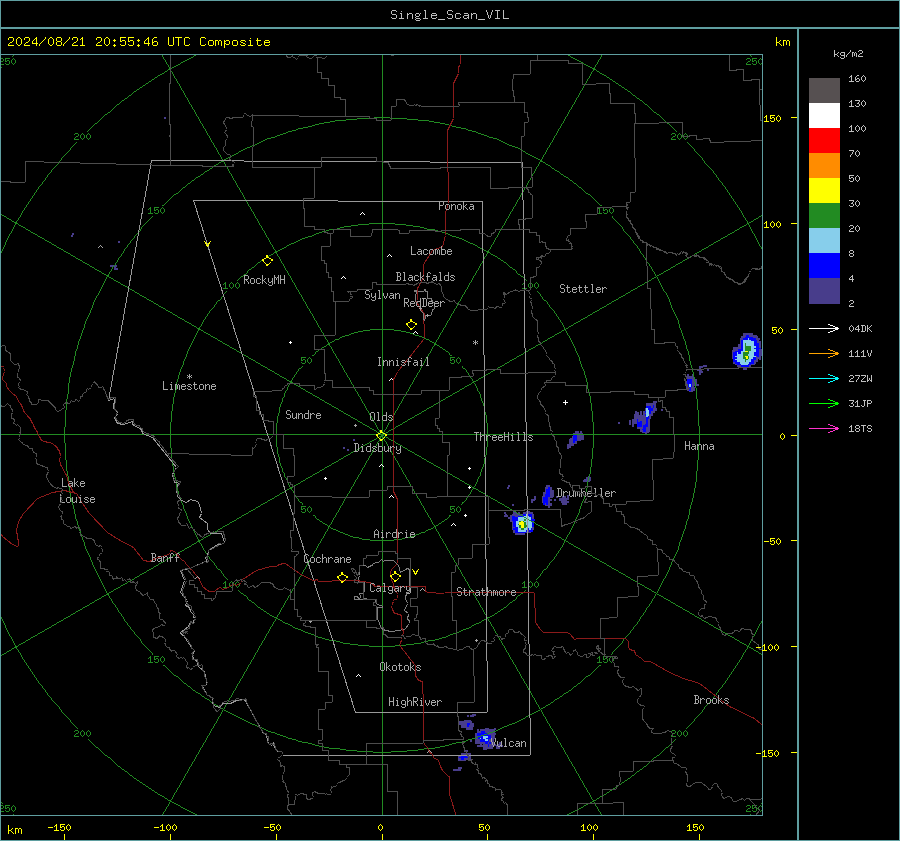Select the purple 2–4 legend swatch

[x=824, y=291]
